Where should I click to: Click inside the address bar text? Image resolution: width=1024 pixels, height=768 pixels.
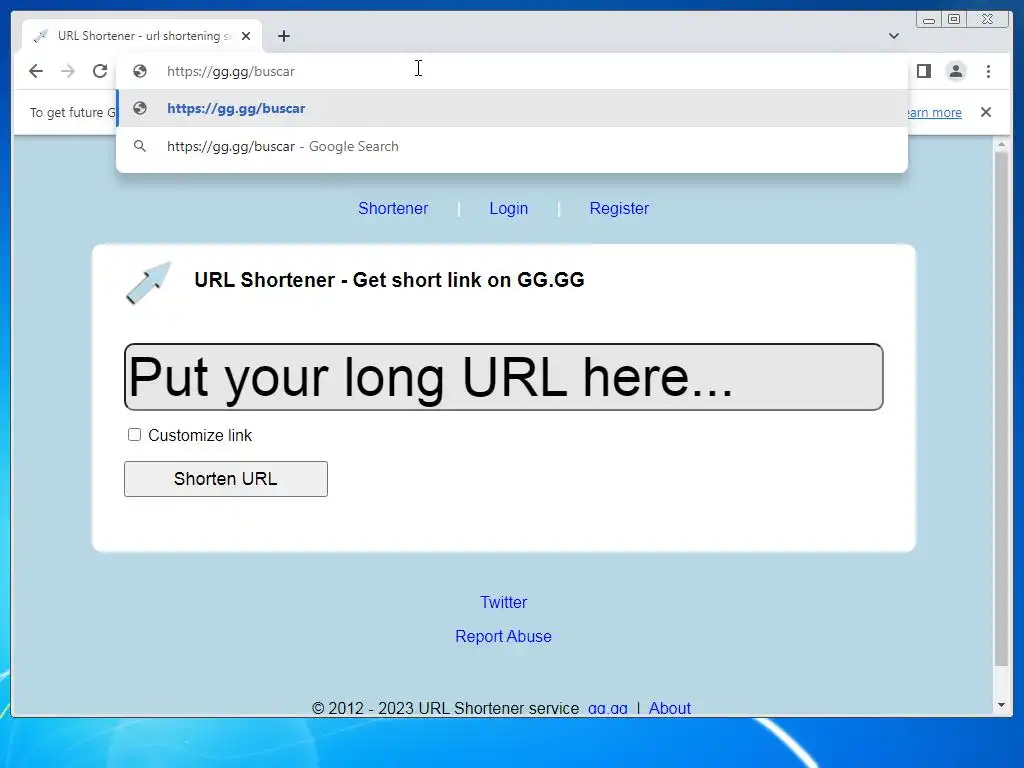[231, 71]
